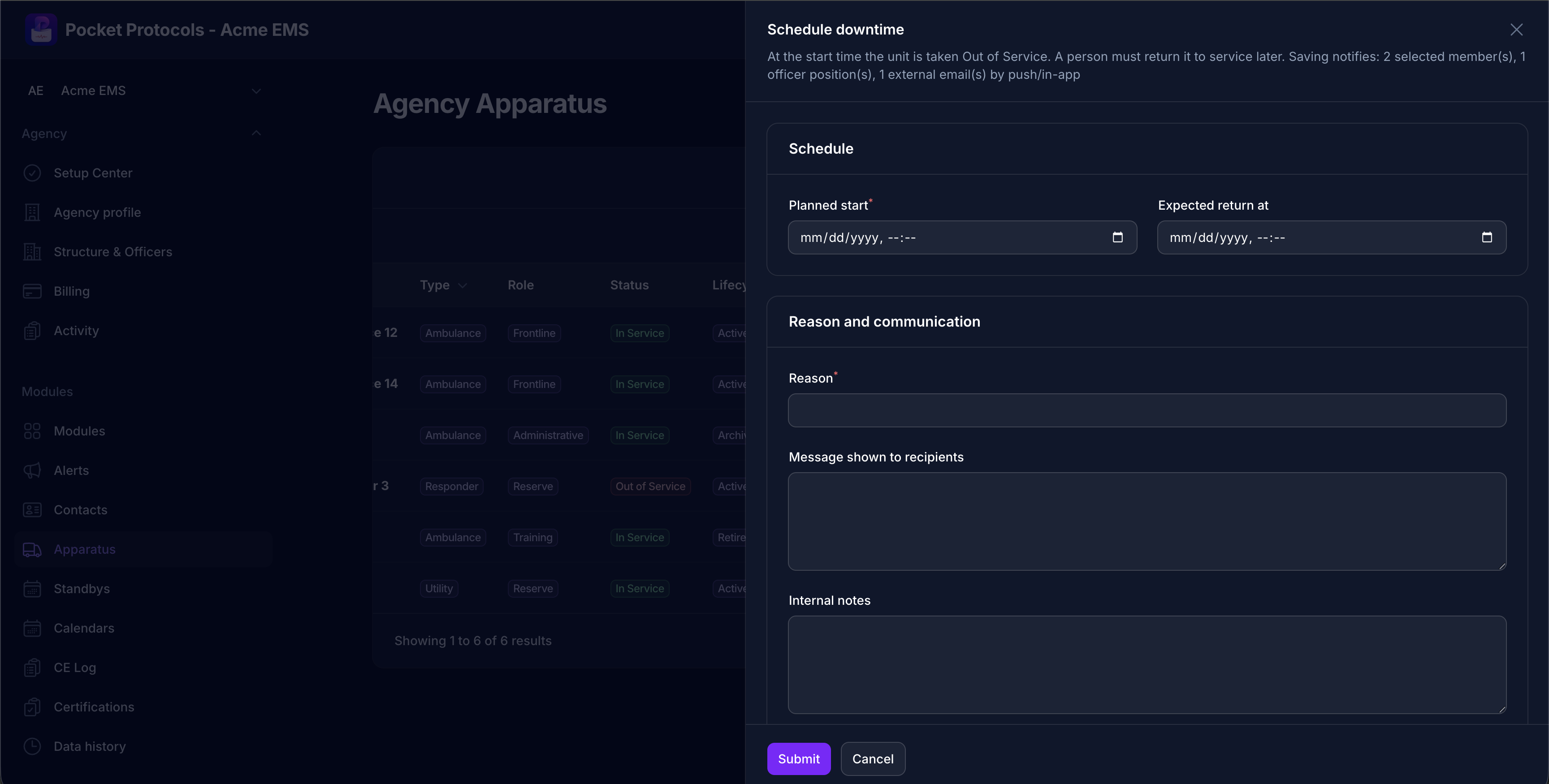Click the Billing card icon

tap(32, 291)
